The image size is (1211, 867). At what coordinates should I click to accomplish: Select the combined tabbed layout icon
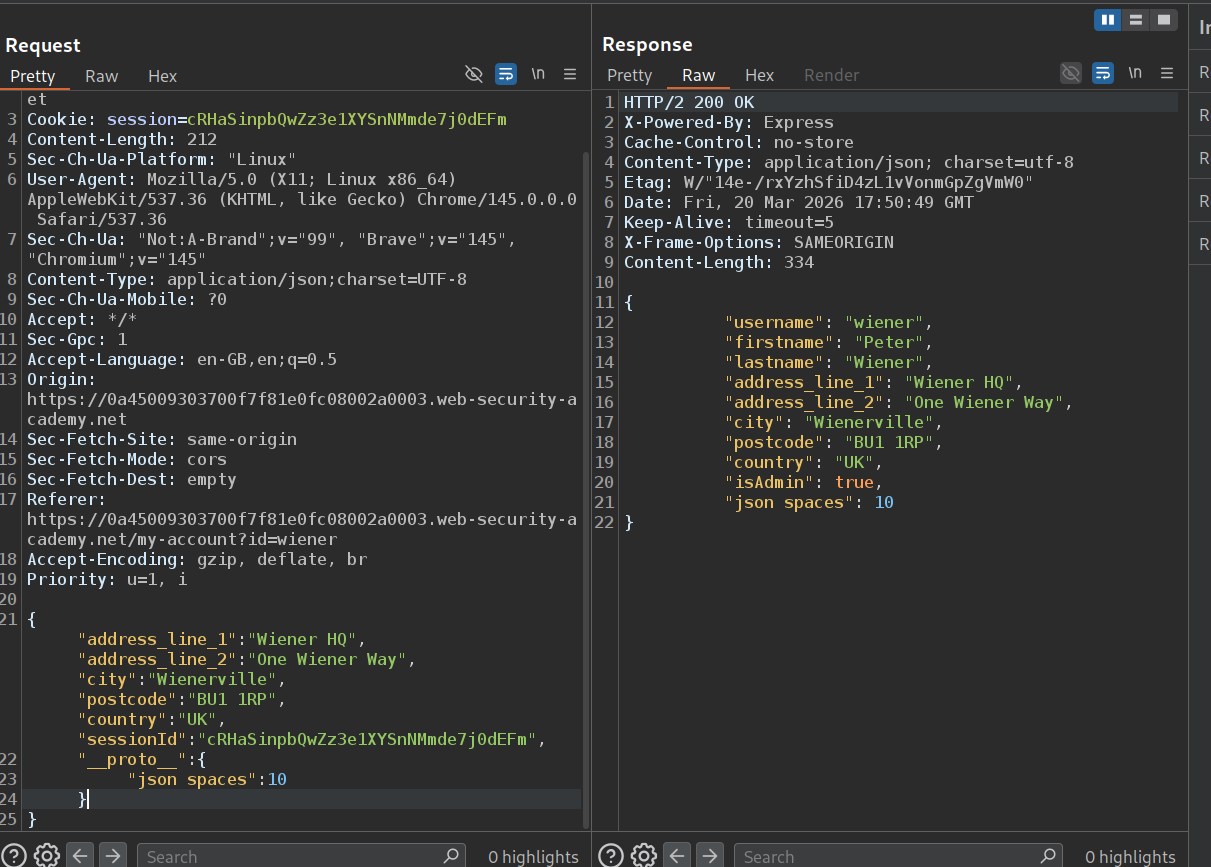[1163, 20]
